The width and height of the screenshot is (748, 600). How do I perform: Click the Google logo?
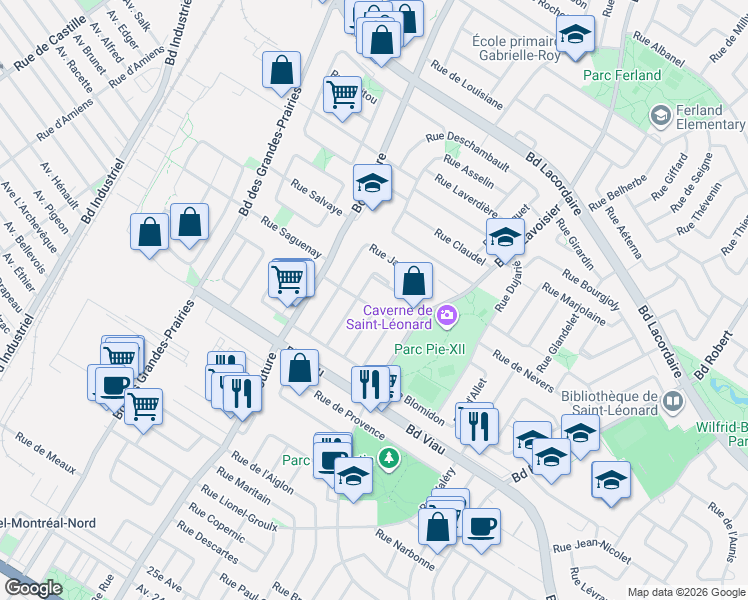tap(33, 588)
